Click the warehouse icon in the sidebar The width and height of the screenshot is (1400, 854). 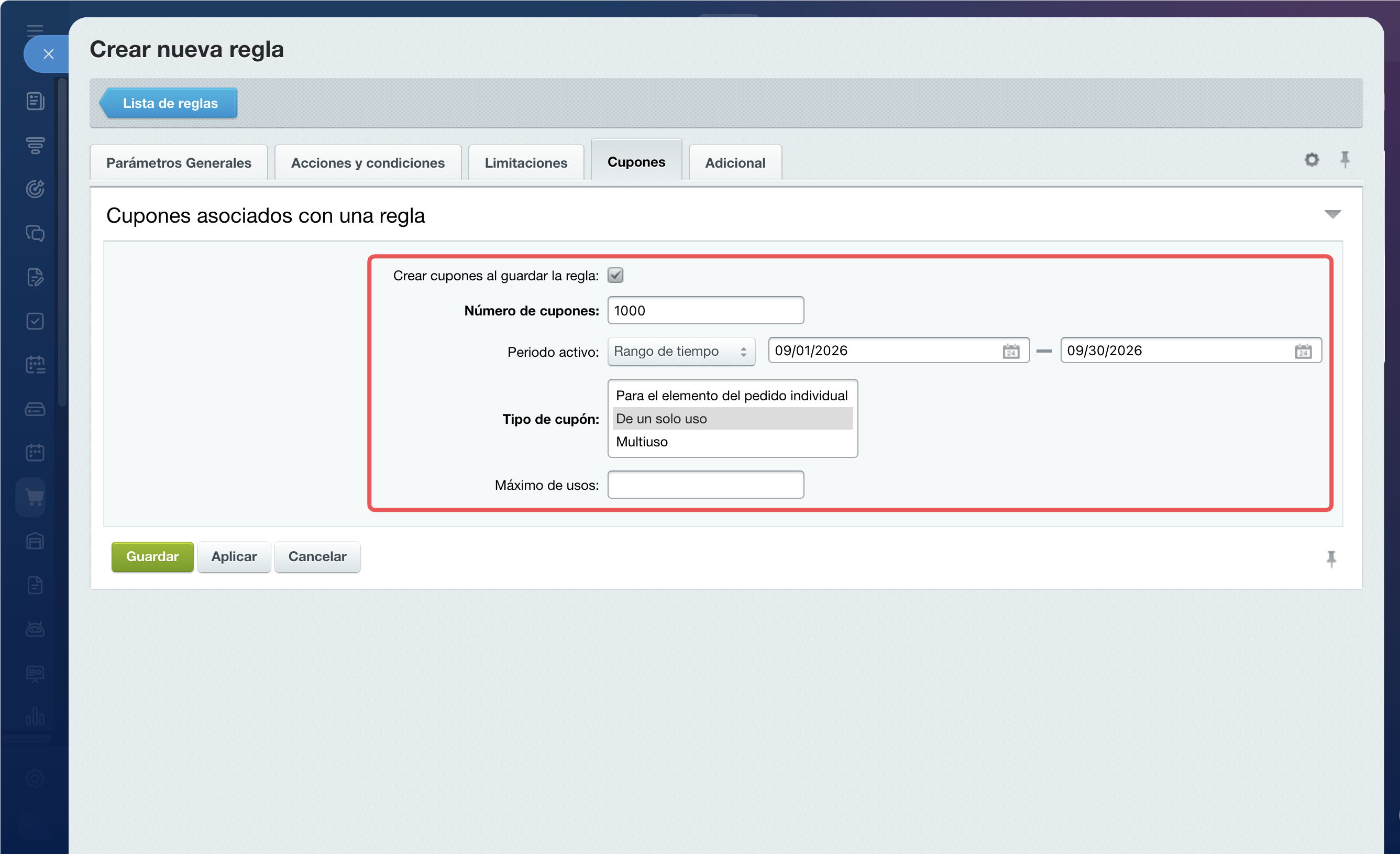tap(35, 541)
